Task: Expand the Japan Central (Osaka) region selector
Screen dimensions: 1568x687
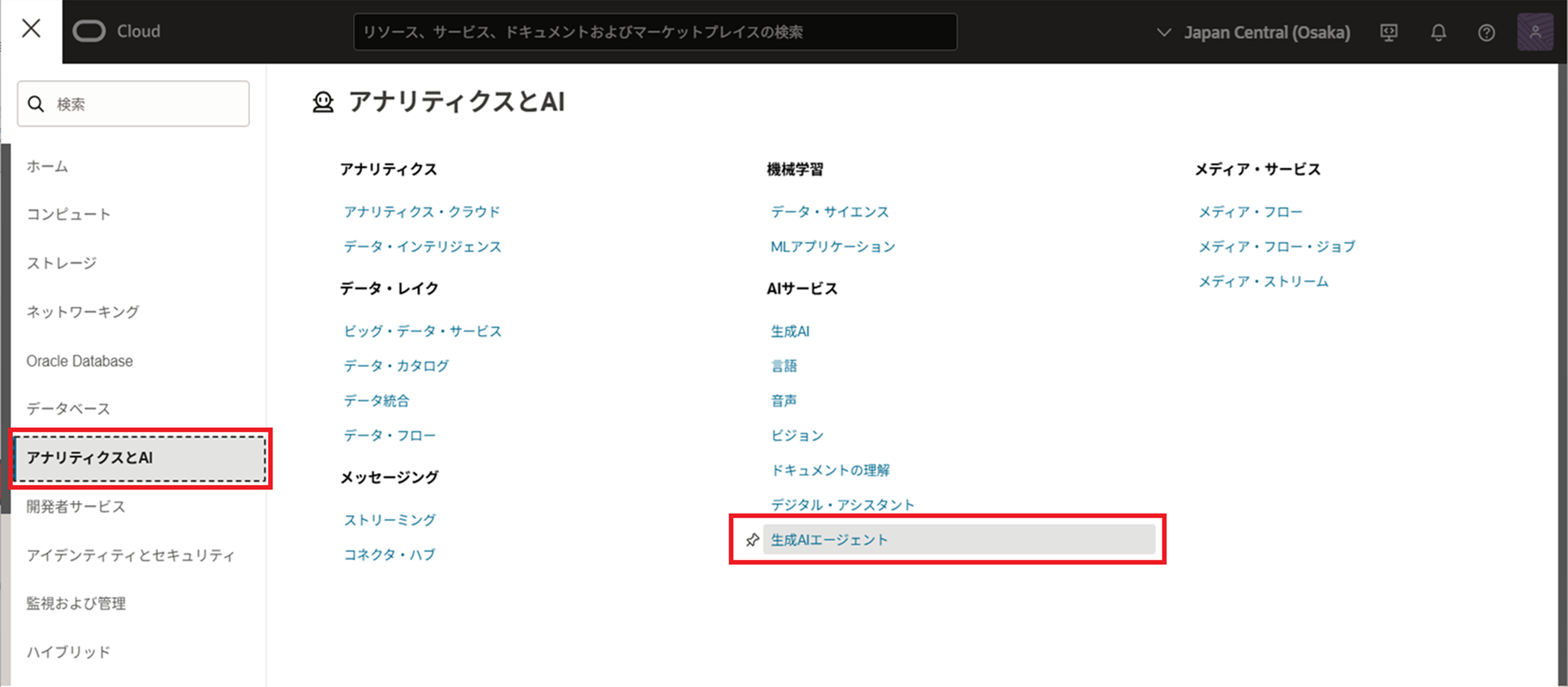Action: pos(1253,32)
